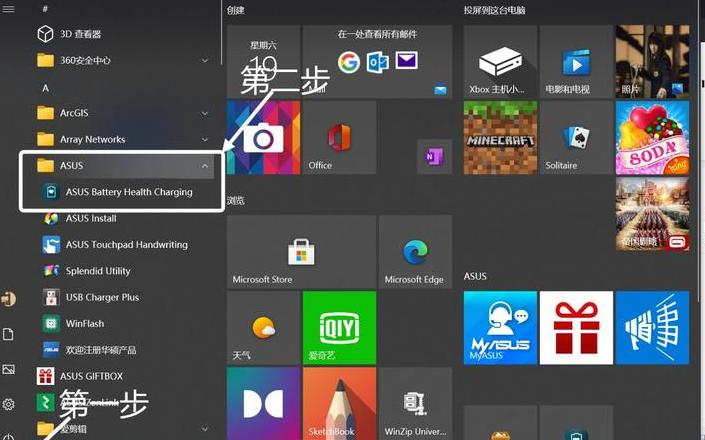The height and width of the screenshot is (440, 705).
Task: Launch Candy Crush Soda tile
Action: click(x=652, y=138)
